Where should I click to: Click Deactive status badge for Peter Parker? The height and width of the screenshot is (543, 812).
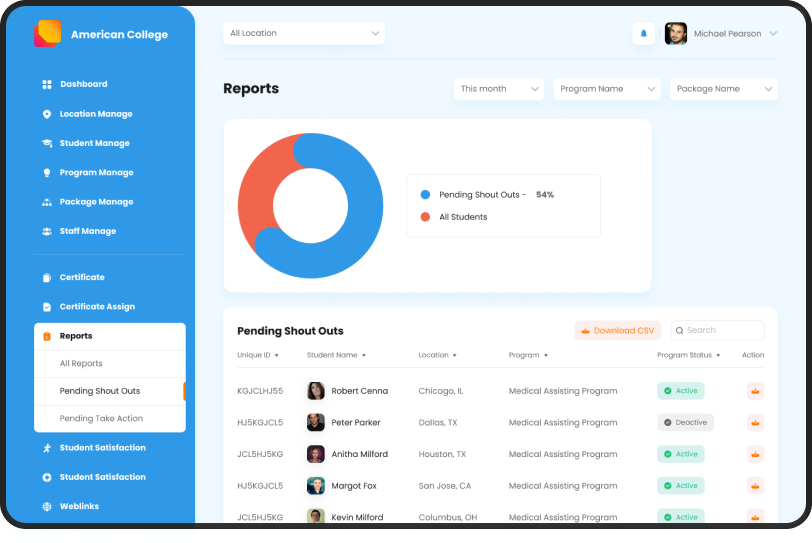click(686, 422)
